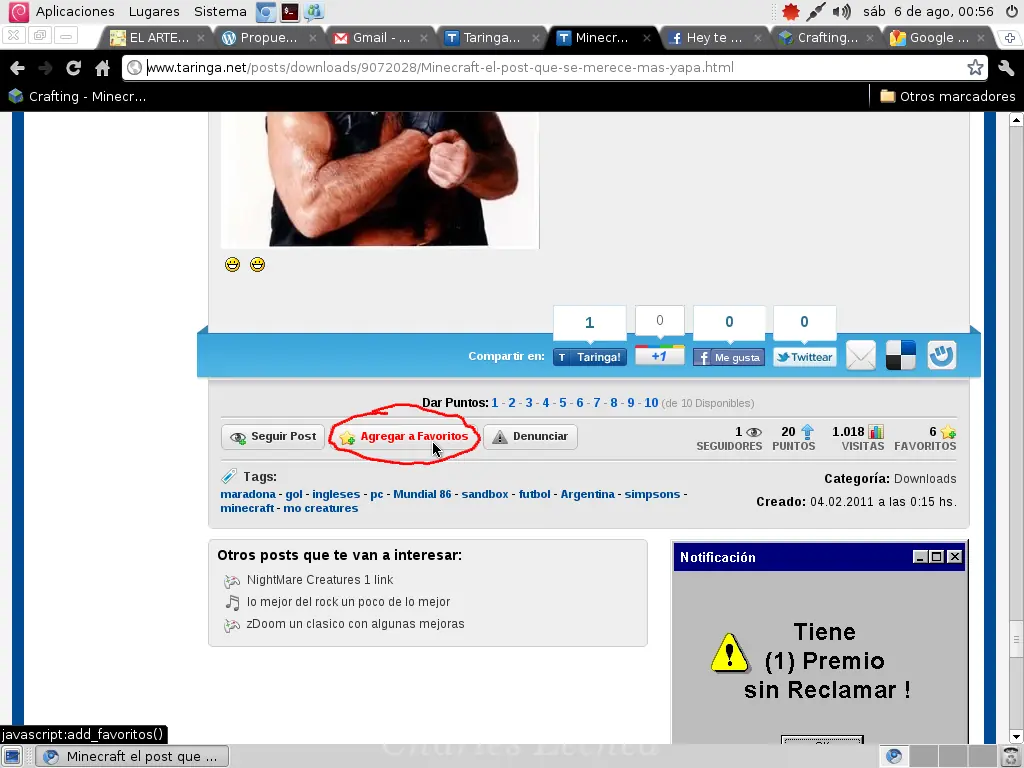The width and height of the screenshot is (1024, 768).
Task: Click the Google +1 share button
Action: click(660, 356)
